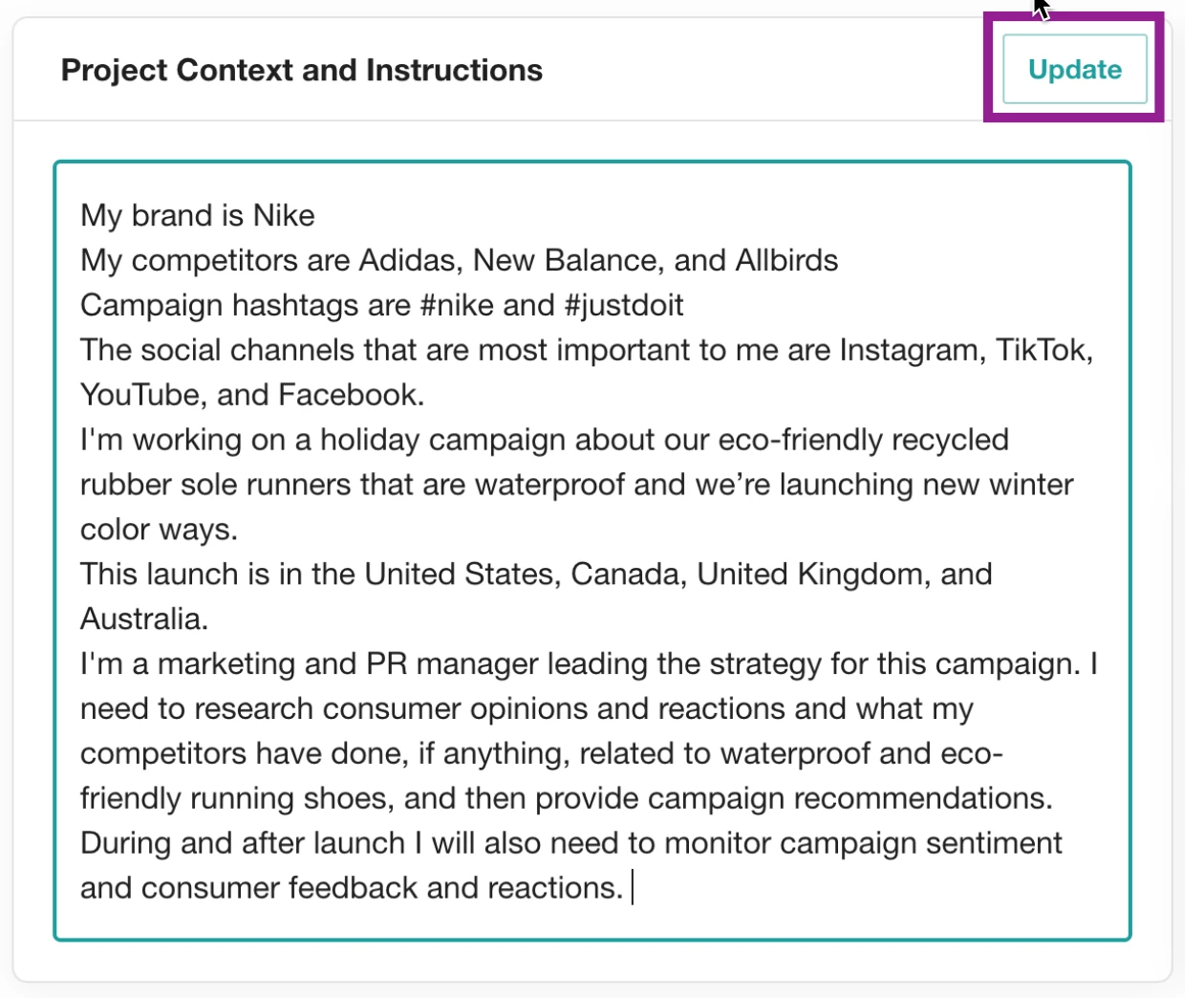The image size is (1204, 998).
Task: Click 'research consumer opinions' phrase
Action: point(390,709)
